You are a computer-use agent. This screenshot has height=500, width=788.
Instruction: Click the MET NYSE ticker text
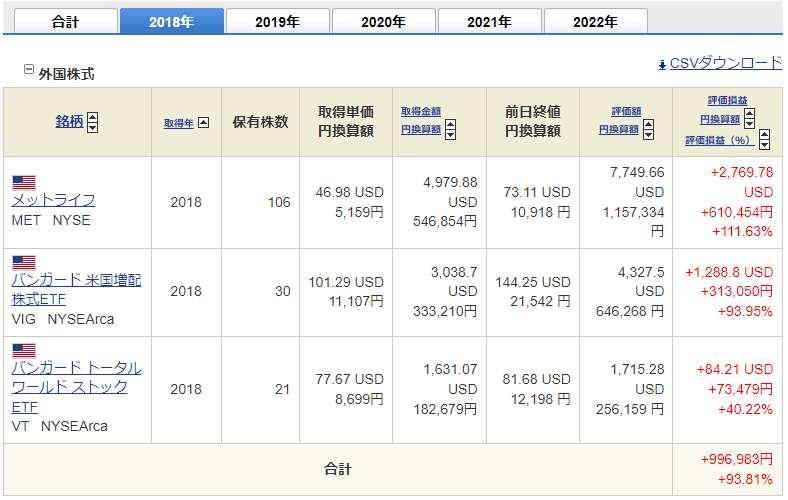(51, 221)
